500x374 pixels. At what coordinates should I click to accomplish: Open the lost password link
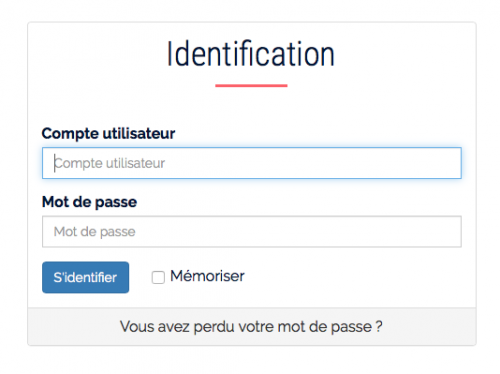[x=251, y=327]
